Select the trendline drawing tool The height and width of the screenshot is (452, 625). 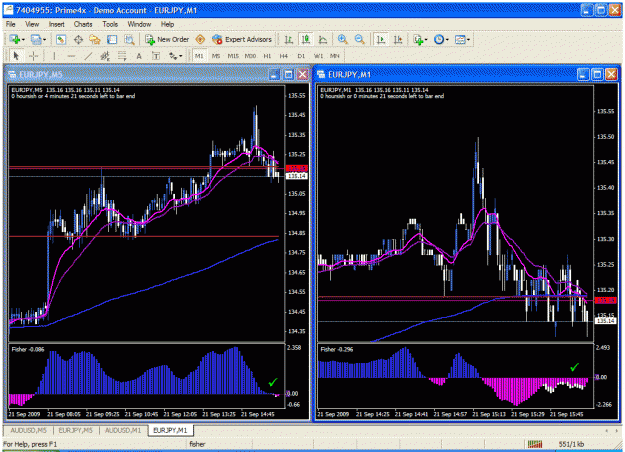pos(88,56)
